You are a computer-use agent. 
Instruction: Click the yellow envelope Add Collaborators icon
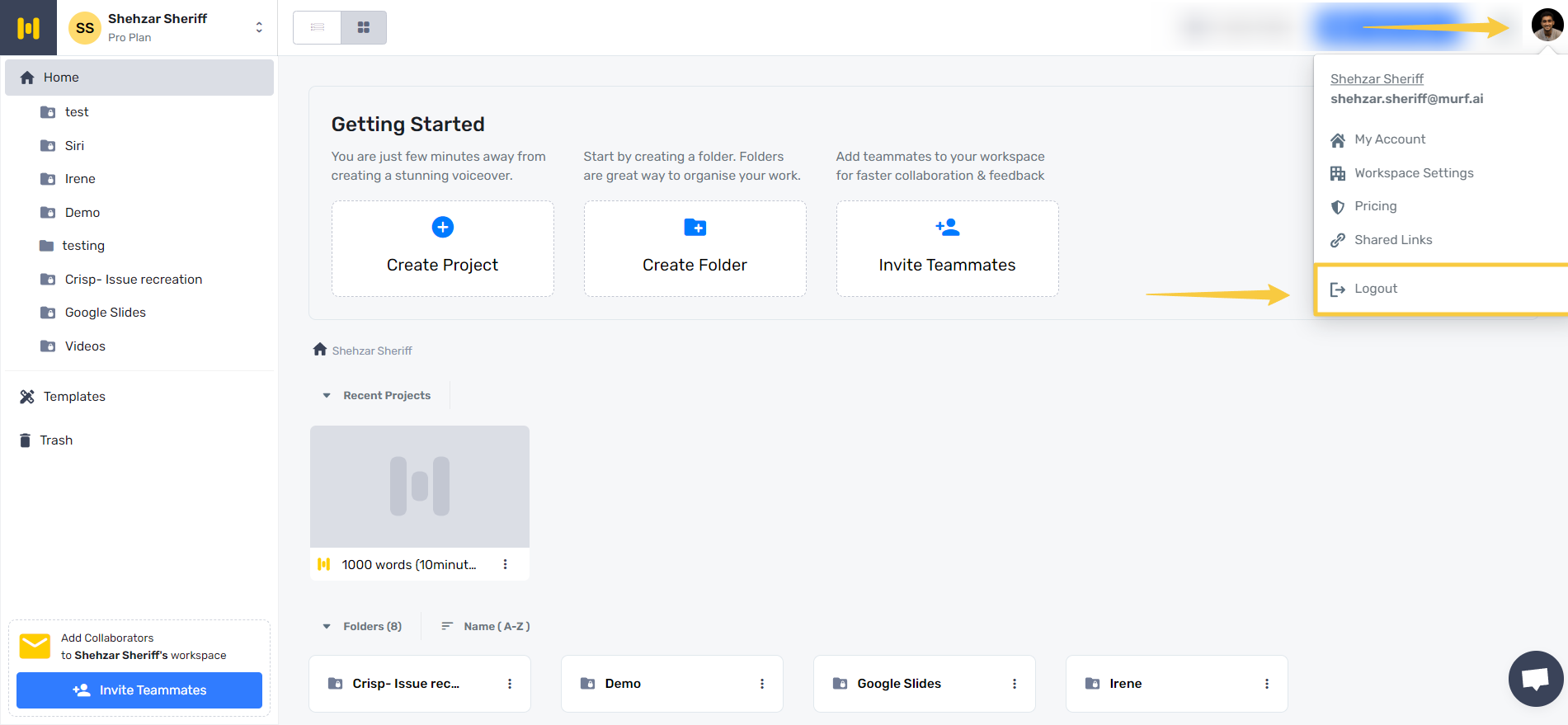35,647
